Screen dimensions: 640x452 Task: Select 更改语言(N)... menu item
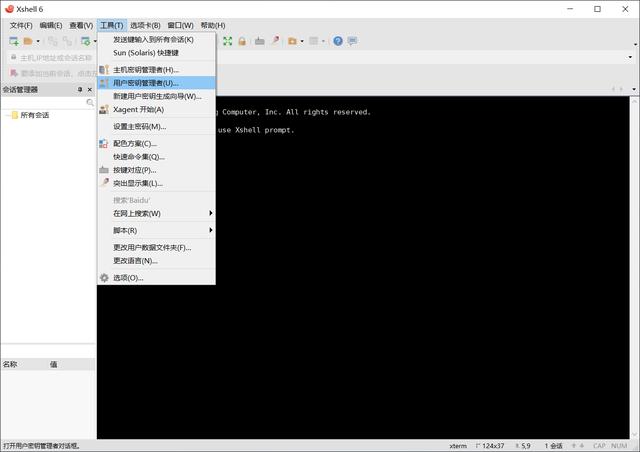coord(156,261)
